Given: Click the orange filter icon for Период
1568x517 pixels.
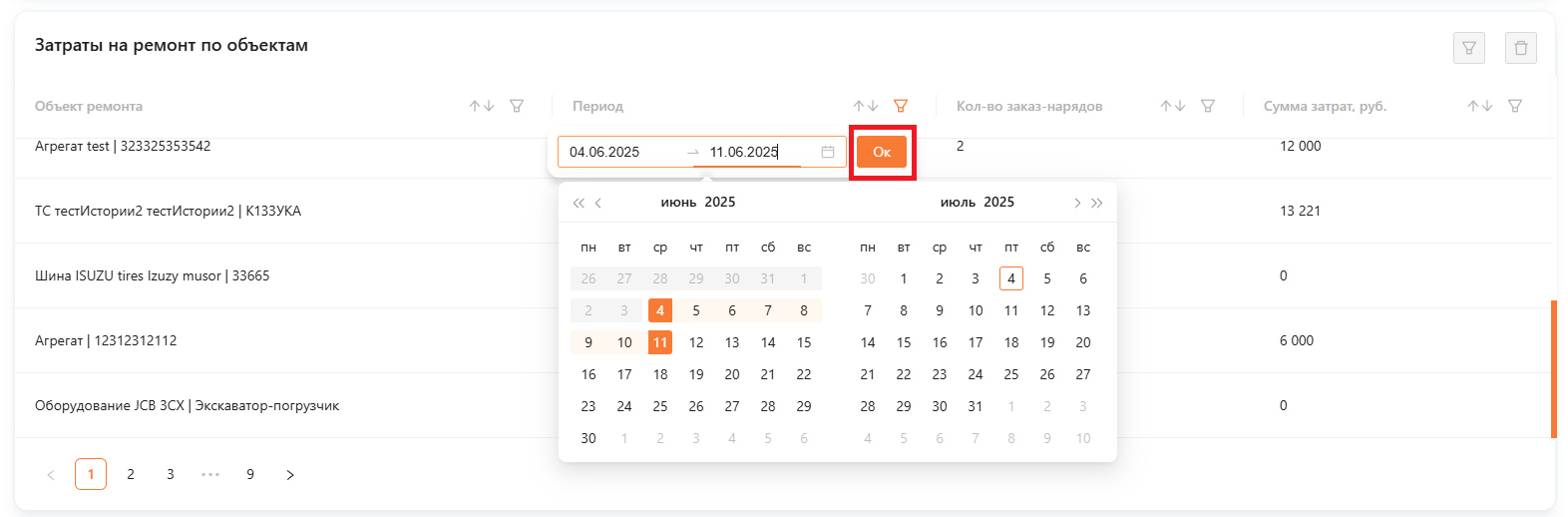Looking at the screenshot, I should 901,106.
